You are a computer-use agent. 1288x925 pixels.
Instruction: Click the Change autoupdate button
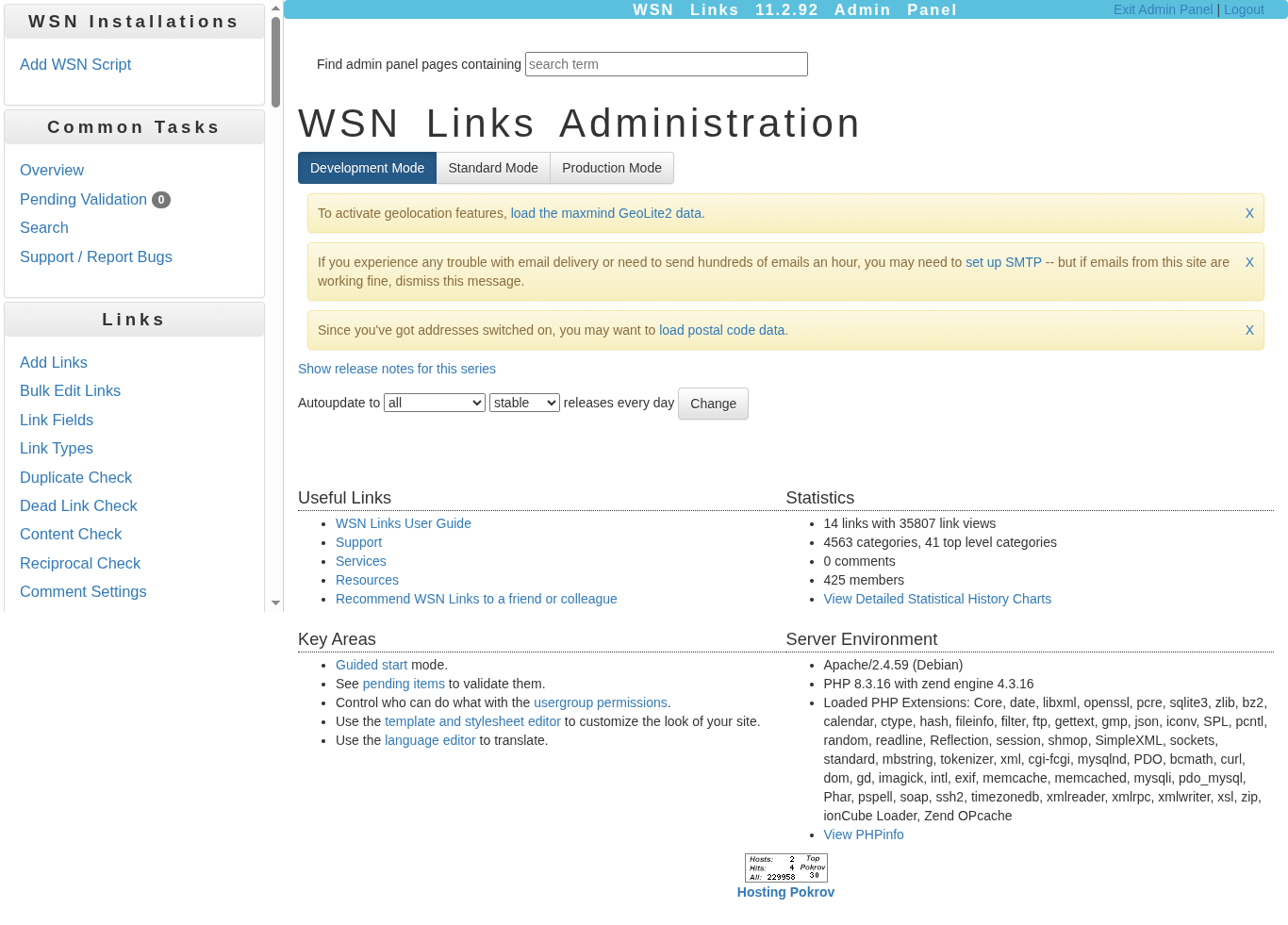coord(713,404)
